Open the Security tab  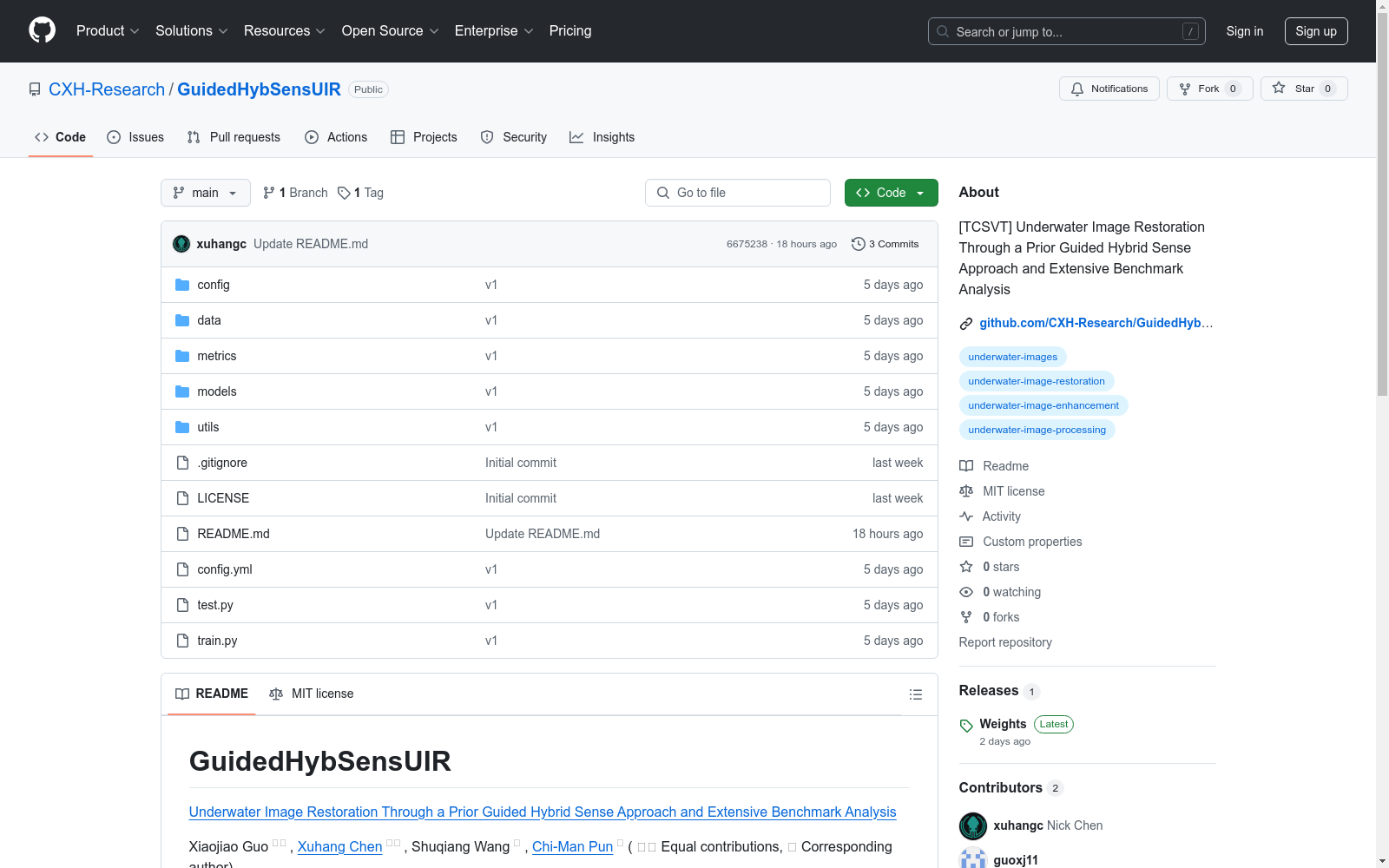point(514,137)
